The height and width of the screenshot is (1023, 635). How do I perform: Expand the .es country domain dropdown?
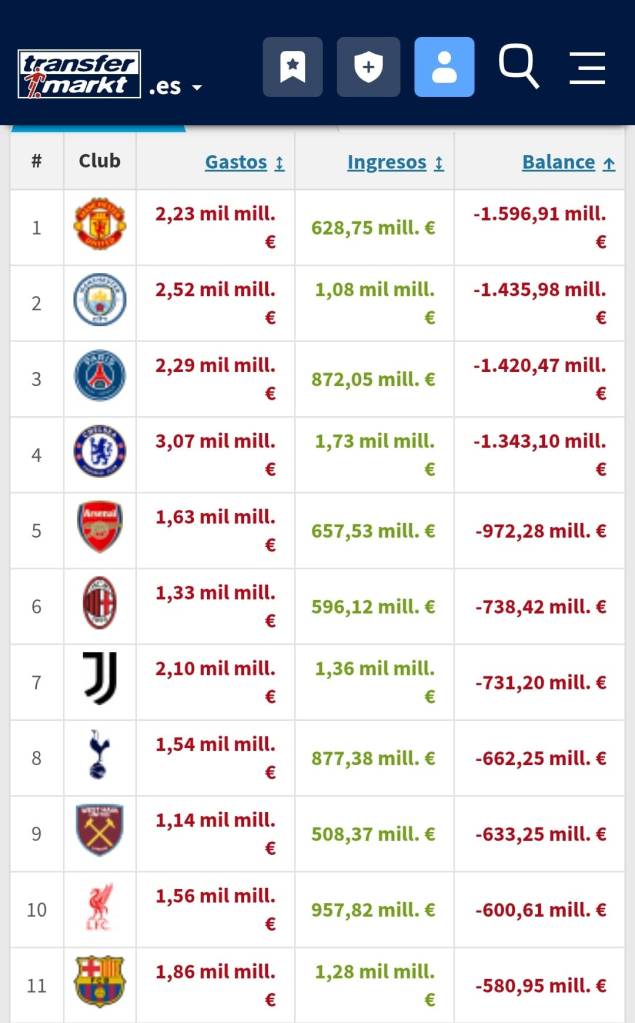[x=176, y=87]
